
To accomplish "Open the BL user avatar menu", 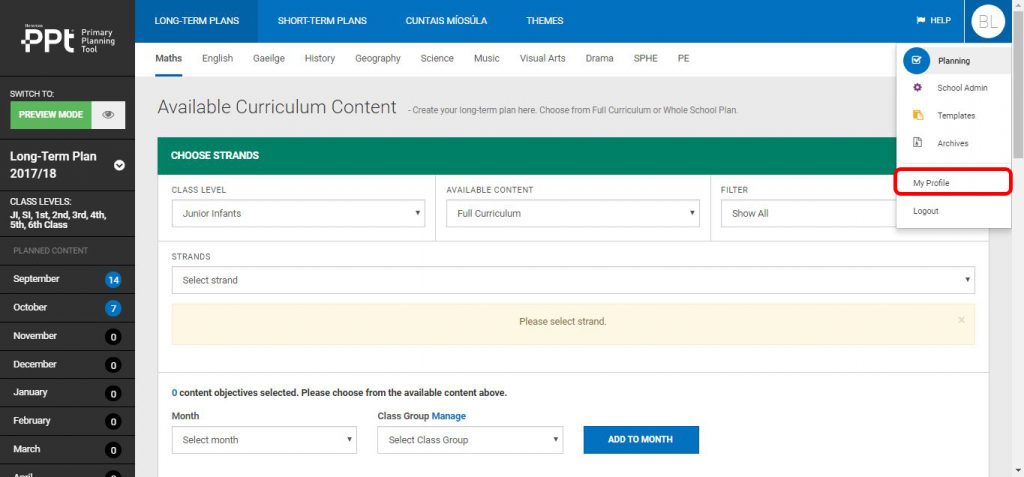I will click(988, 21).
